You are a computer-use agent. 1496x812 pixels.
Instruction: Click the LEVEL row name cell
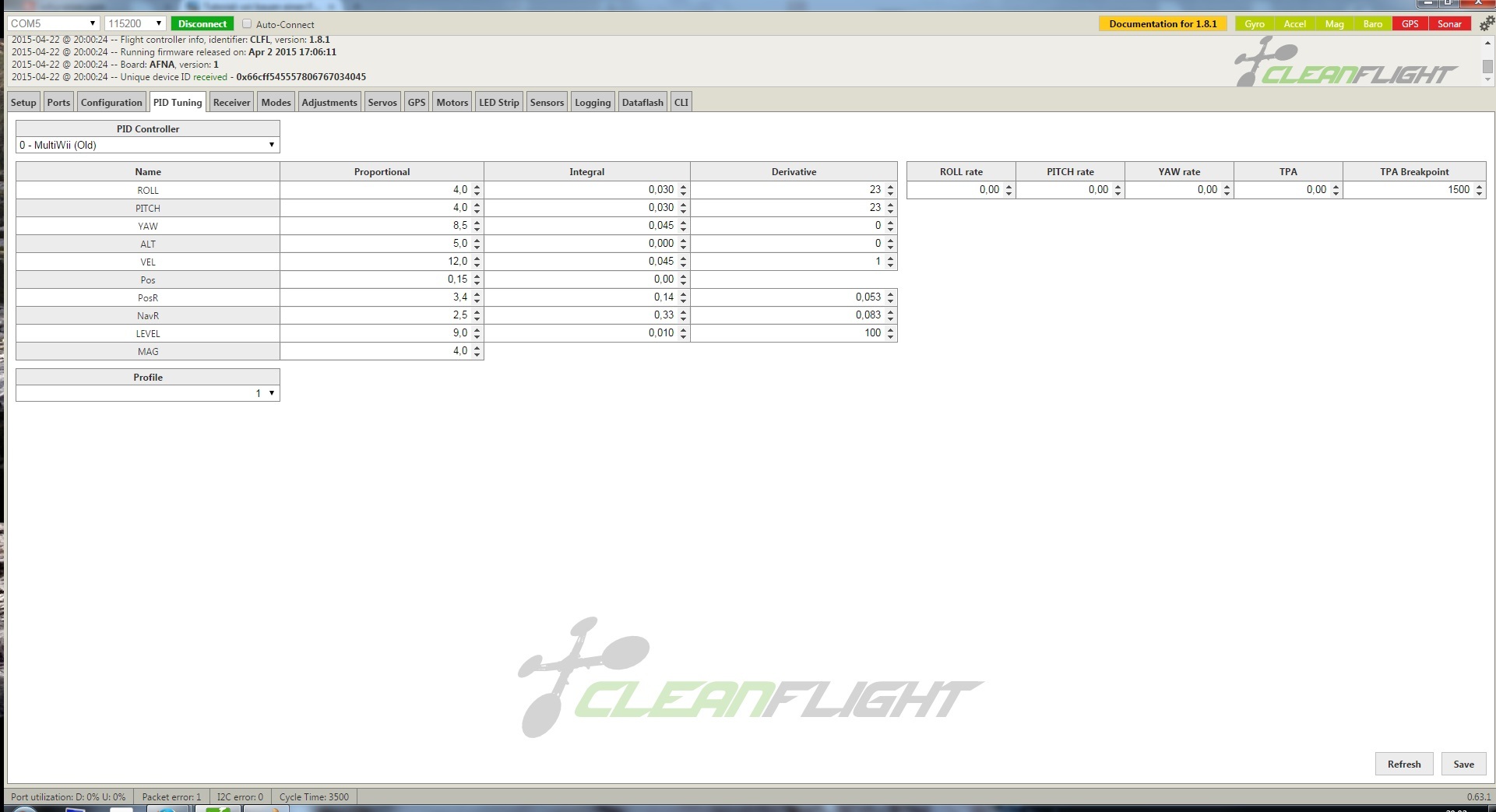pyautogui.click(x=148, y=333)
